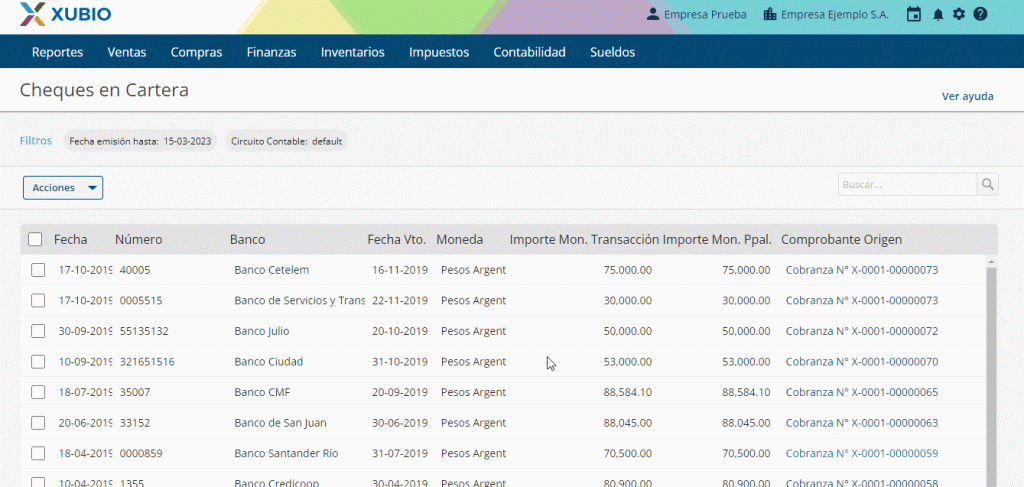This screenshot has height=487, width=1024.
Task: Click the Banco Cetelem cell
Action: point(272,270)
